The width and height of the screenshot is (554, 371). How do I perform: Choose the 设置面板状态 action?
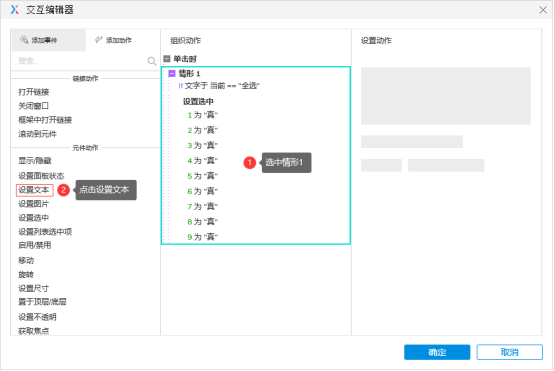[41, 176]
